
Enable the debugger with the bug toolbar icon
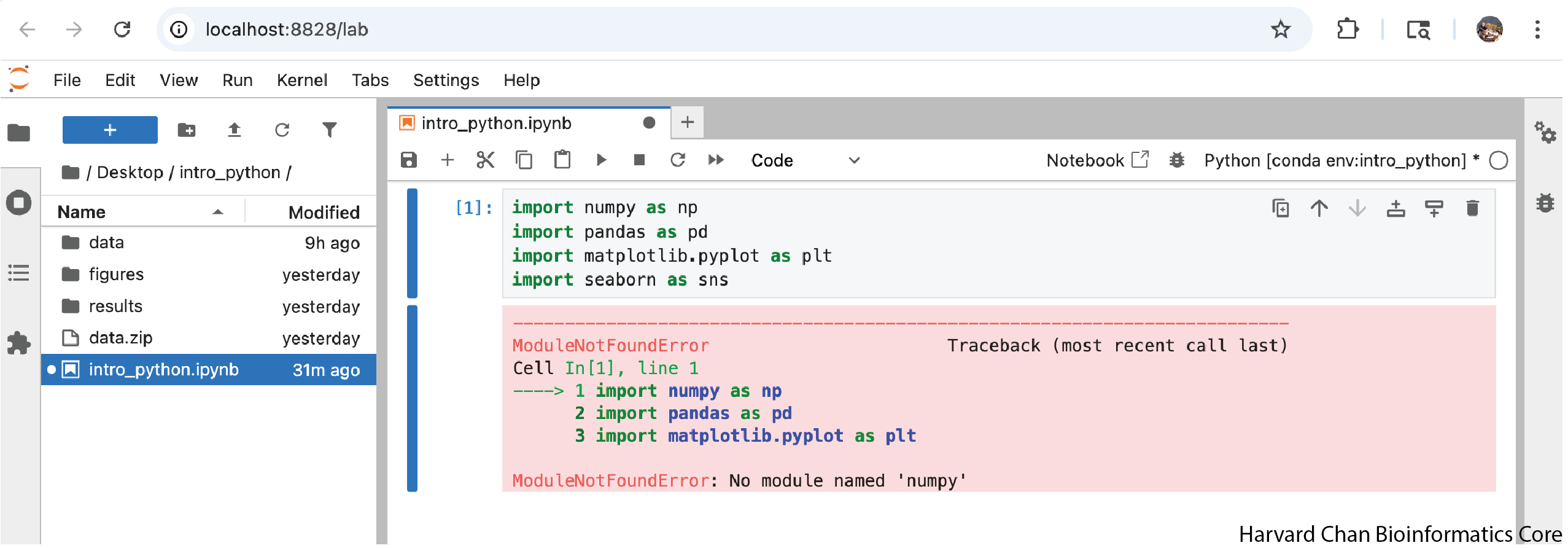1176,160
